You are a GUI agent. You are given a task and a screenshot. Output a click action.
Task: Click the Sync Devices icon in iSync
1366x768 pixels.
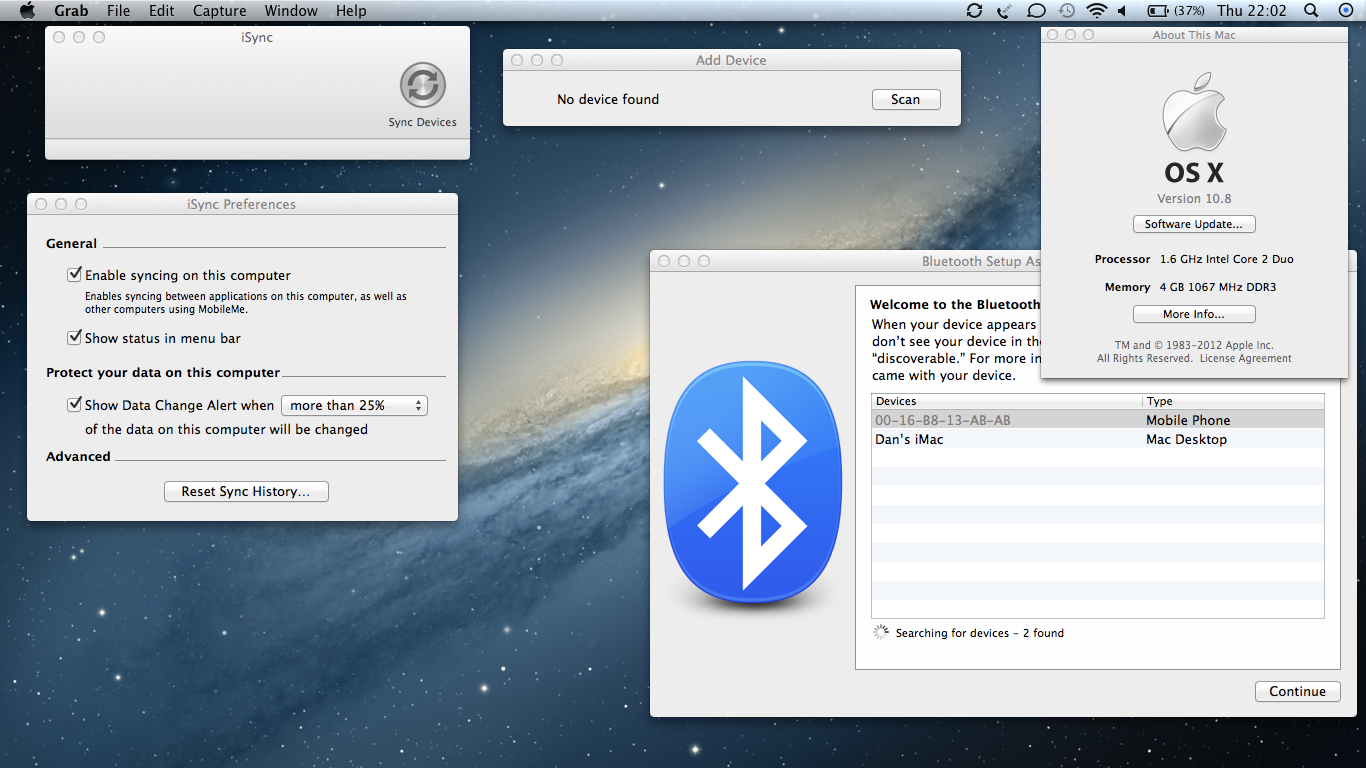[x=423, y=85]
